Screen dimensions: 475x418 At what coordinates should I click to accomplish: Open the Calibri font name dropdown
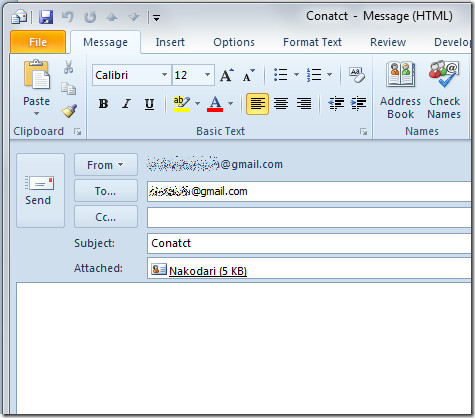(164, 75)
